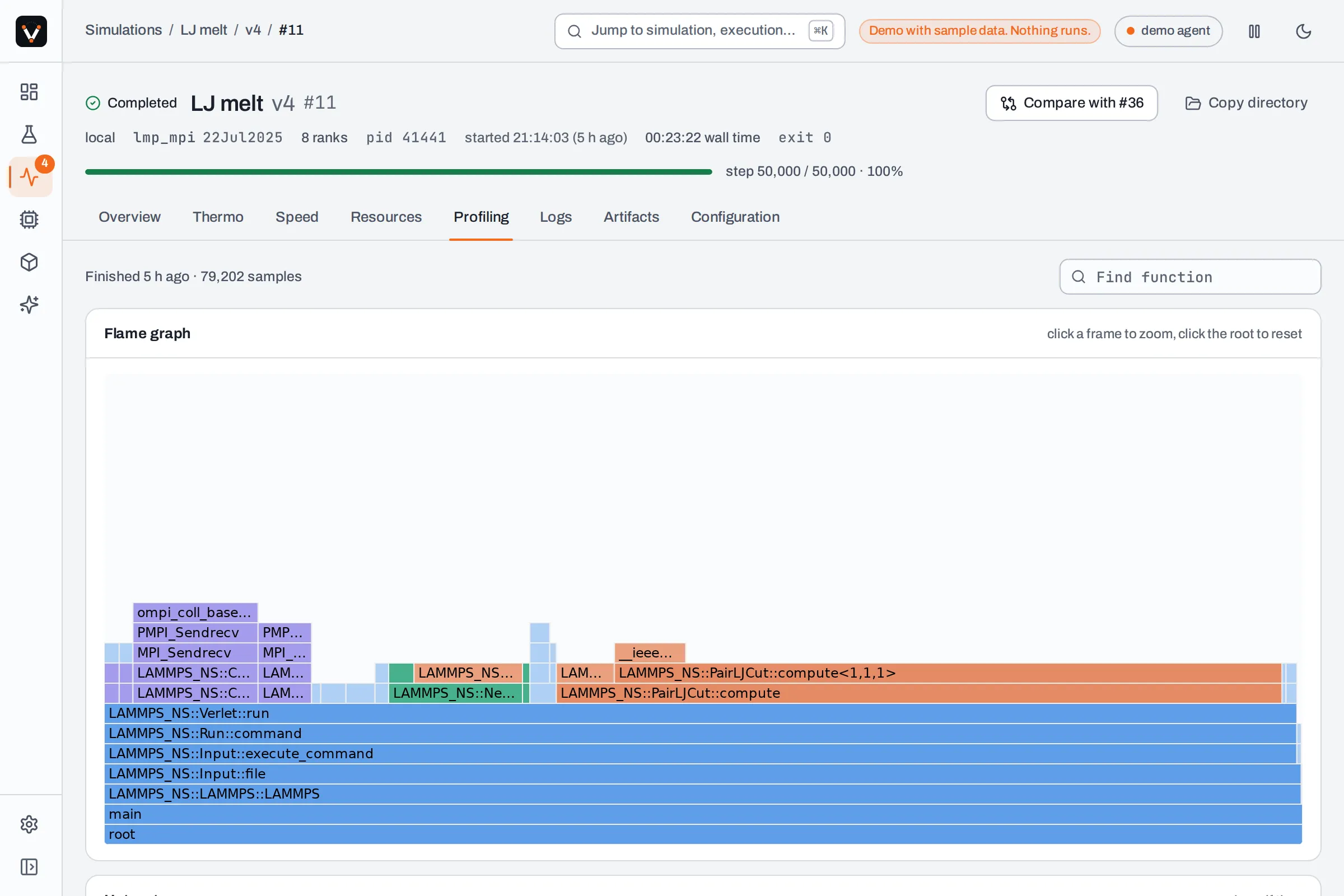The width and height of the screenshot is (1344, 896).
Task: Focus the Jump to simulation search box
Action: pos(699,31)
